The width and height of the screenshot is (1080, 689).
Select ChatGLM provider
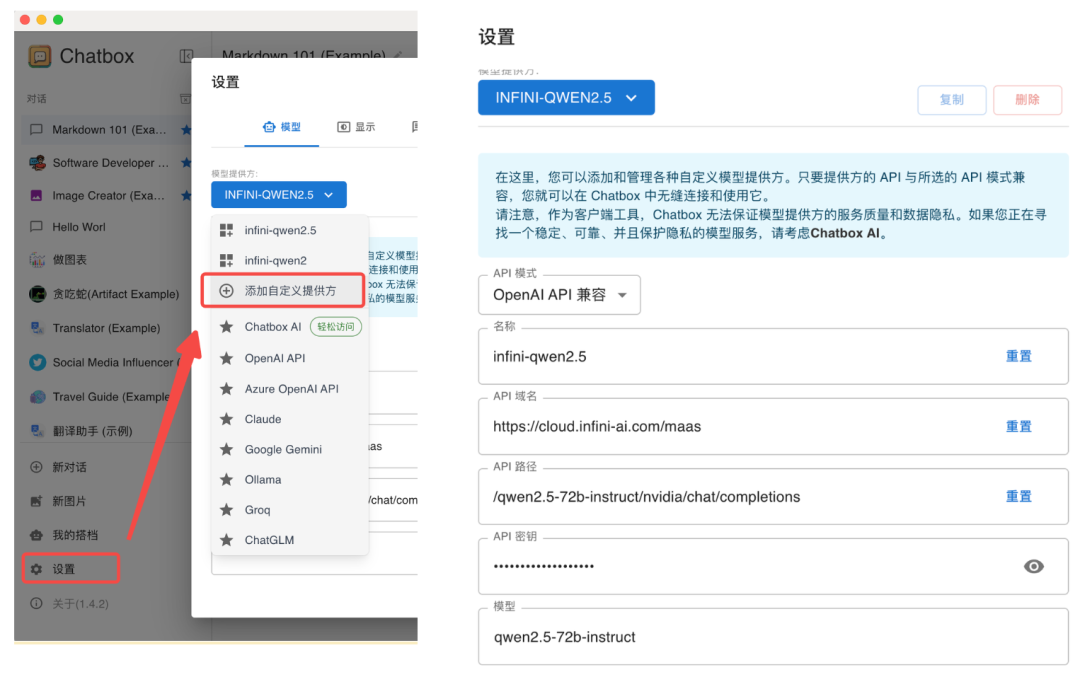tap(289, 540)
